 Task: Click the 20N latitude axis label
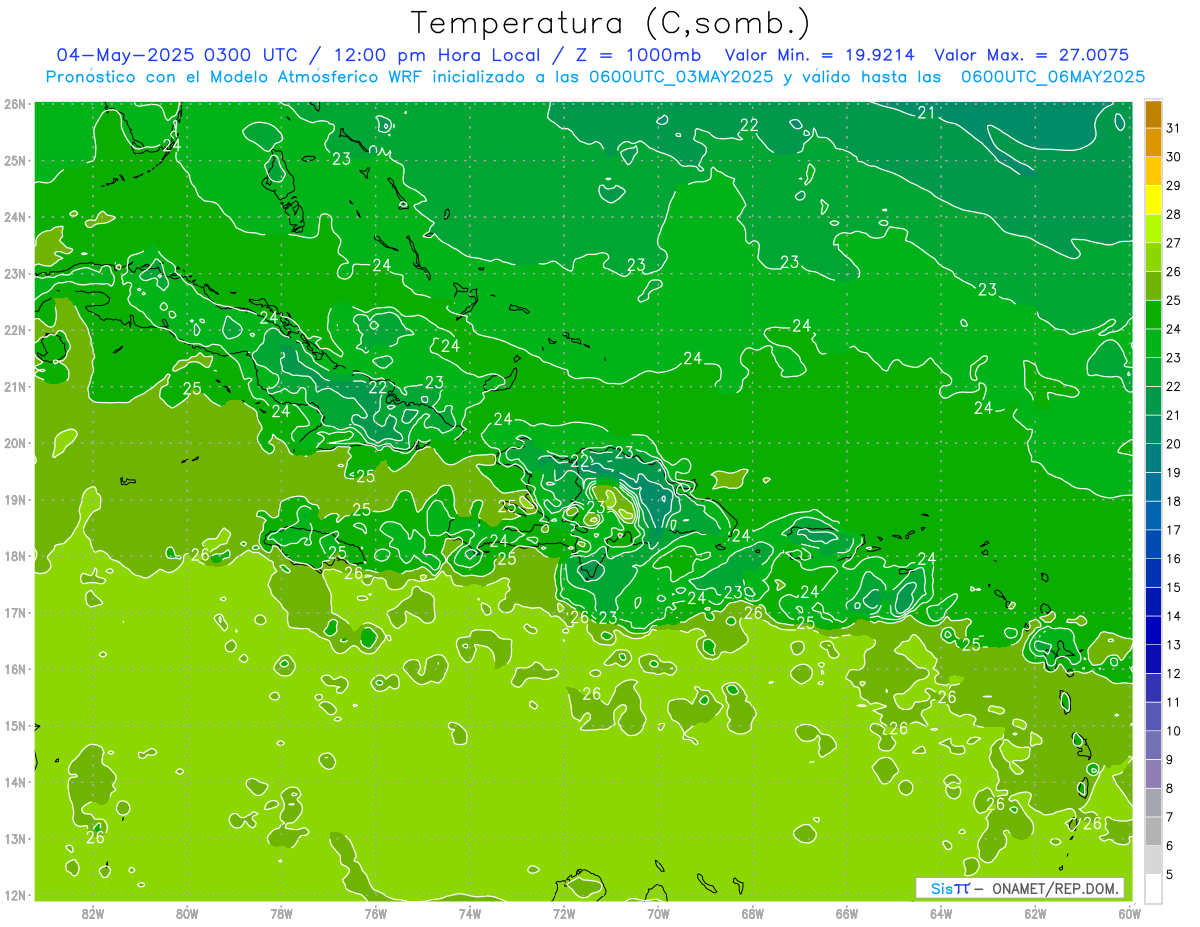coord(14,443)
